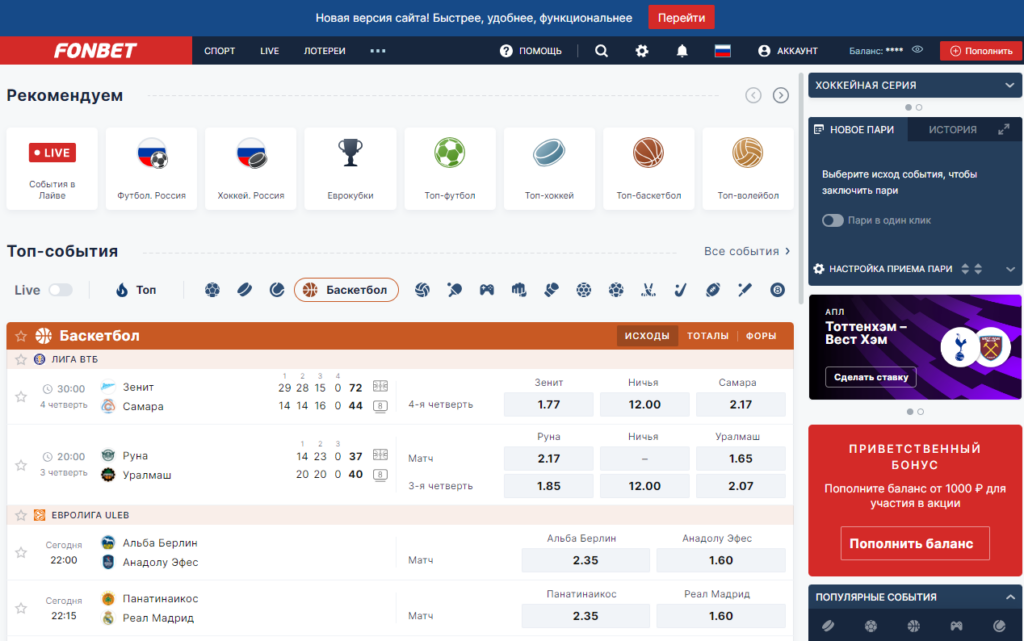The image size is (1024, 641).
Task: Select second dot under Хоккейная серия
Action: [x=919, y=107]
